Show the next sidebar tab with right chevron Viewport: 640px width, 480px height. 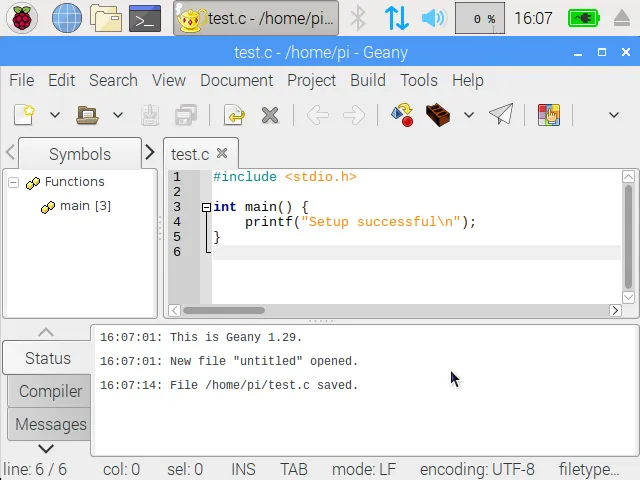click(150, 152)
